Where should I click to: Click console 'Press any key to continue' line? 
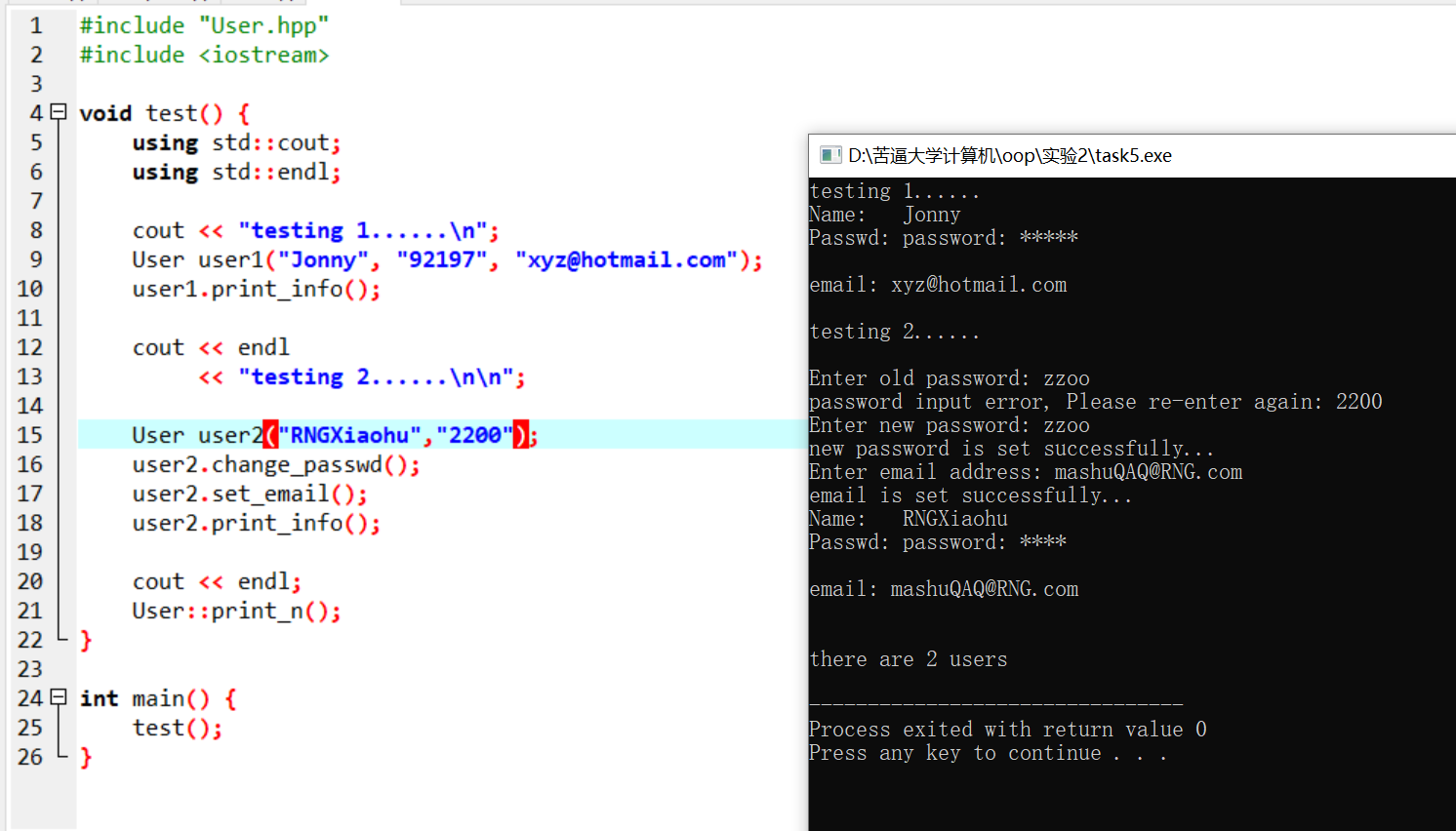click(x=989, y=753)
